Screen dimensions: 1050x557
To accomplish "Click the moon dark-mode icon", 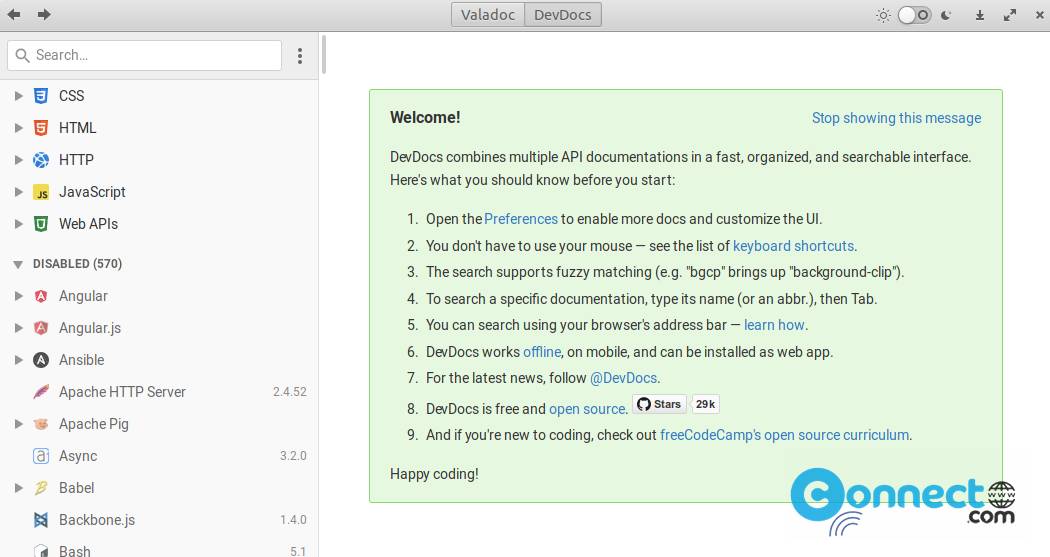I will pos(946,15).
